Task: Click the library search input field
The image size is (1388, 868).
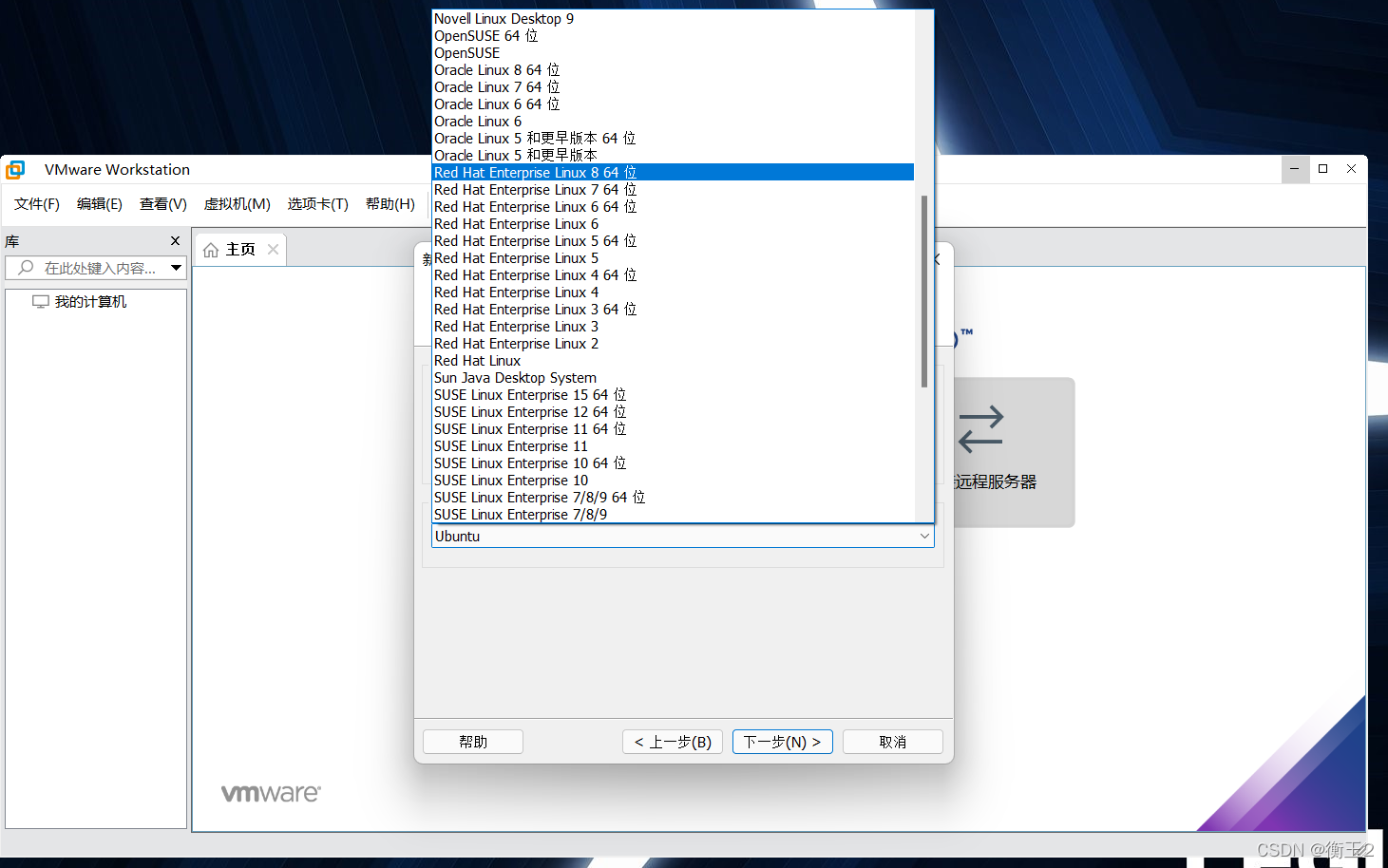Action: [x=95, y=268]
